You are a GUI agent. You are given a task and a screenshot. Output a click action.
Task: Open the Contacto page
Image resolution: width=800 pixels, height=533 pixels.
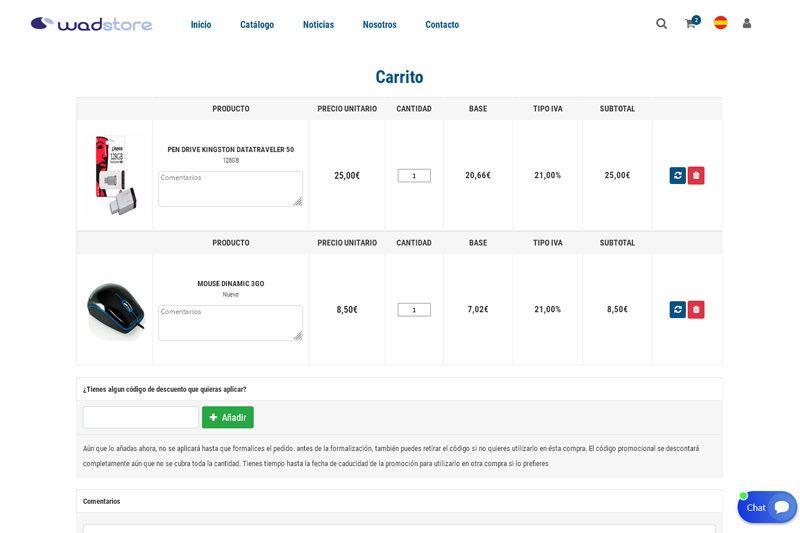[x=442, y=24]
